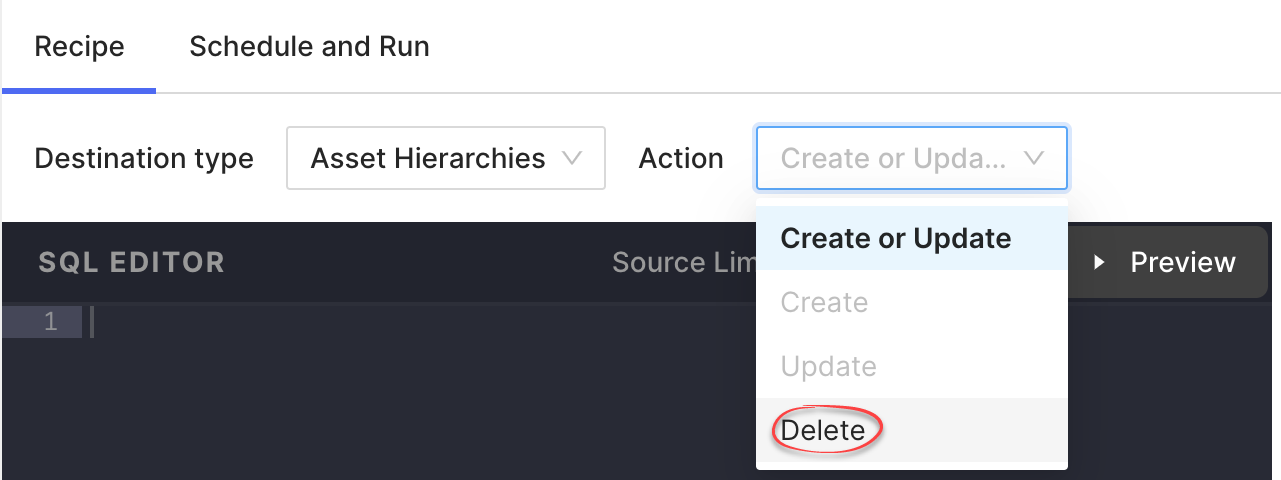Click the play triangle icon in Preview
Screen dimensions: 1281x480
pyautogui.click(x=1099, y=262)
